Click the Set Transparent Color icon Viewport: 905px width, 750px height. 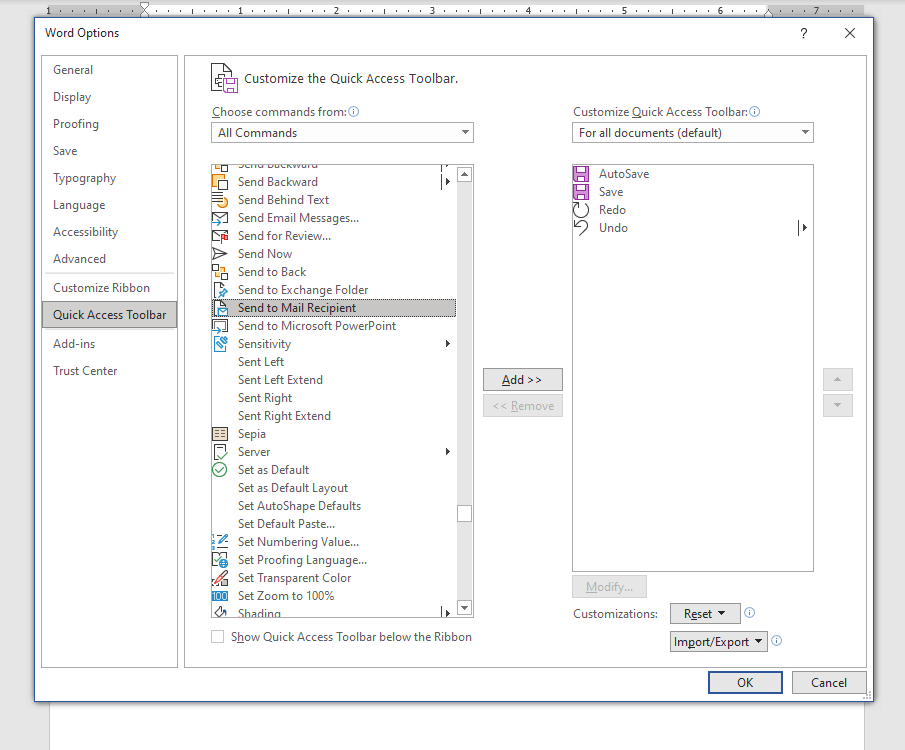point(222,577)
